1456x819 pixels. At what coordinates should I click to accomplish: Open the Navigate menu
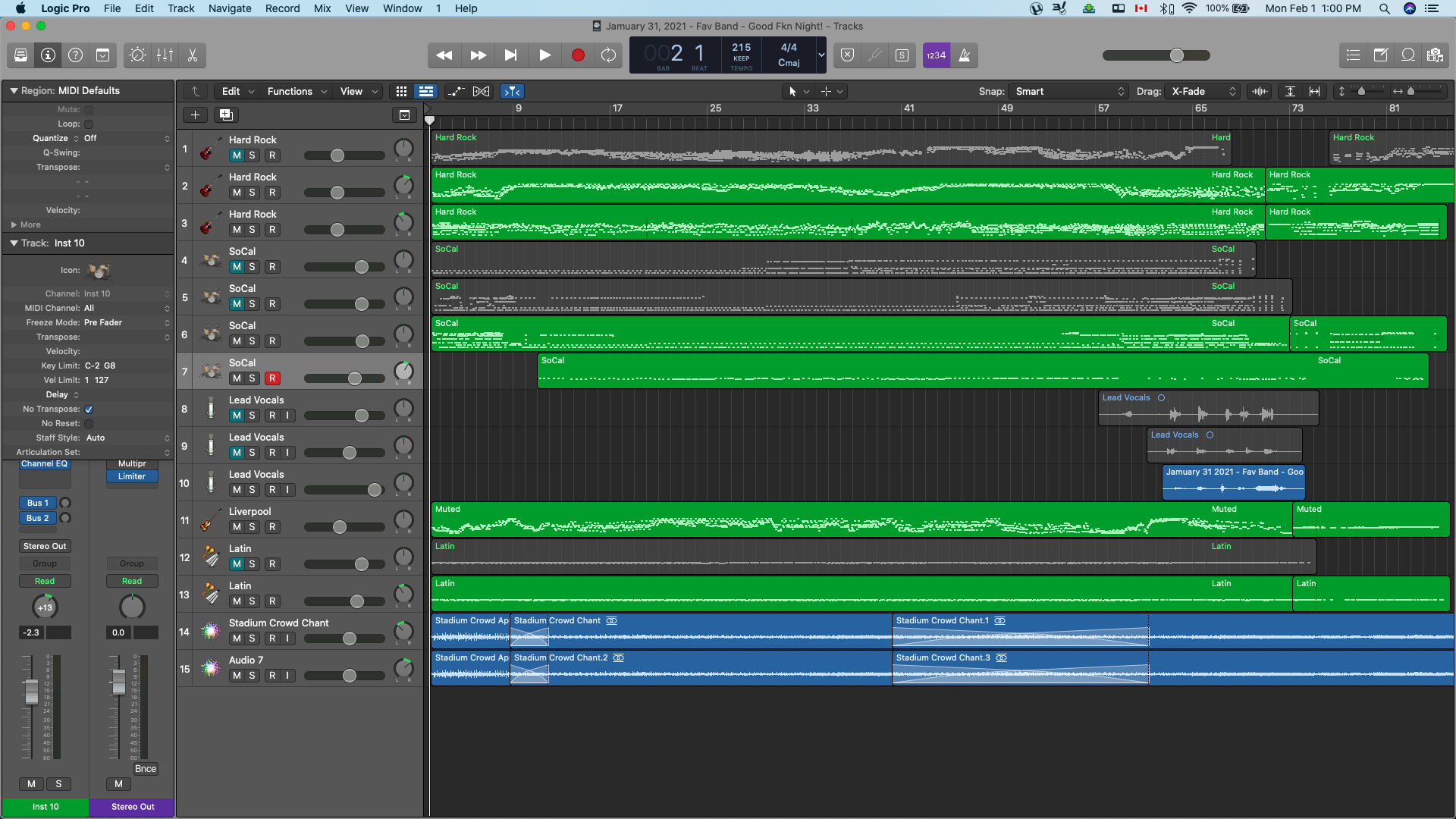point(230,8)
